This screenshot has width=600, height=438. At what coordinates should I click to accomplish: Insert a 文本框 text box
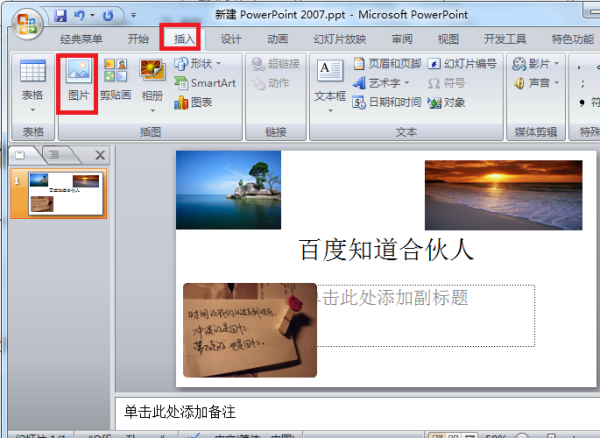point(330,80)
